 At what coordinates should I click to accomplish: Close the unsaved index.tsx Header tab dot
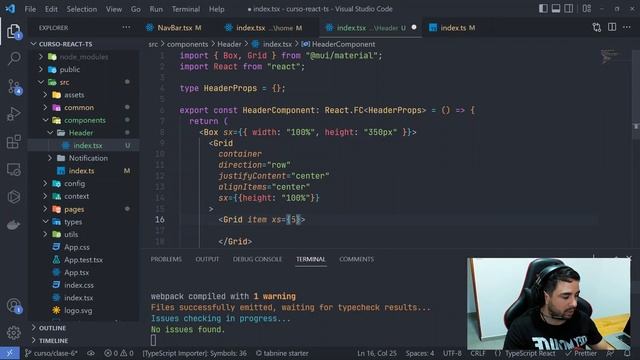pos(414,27)
